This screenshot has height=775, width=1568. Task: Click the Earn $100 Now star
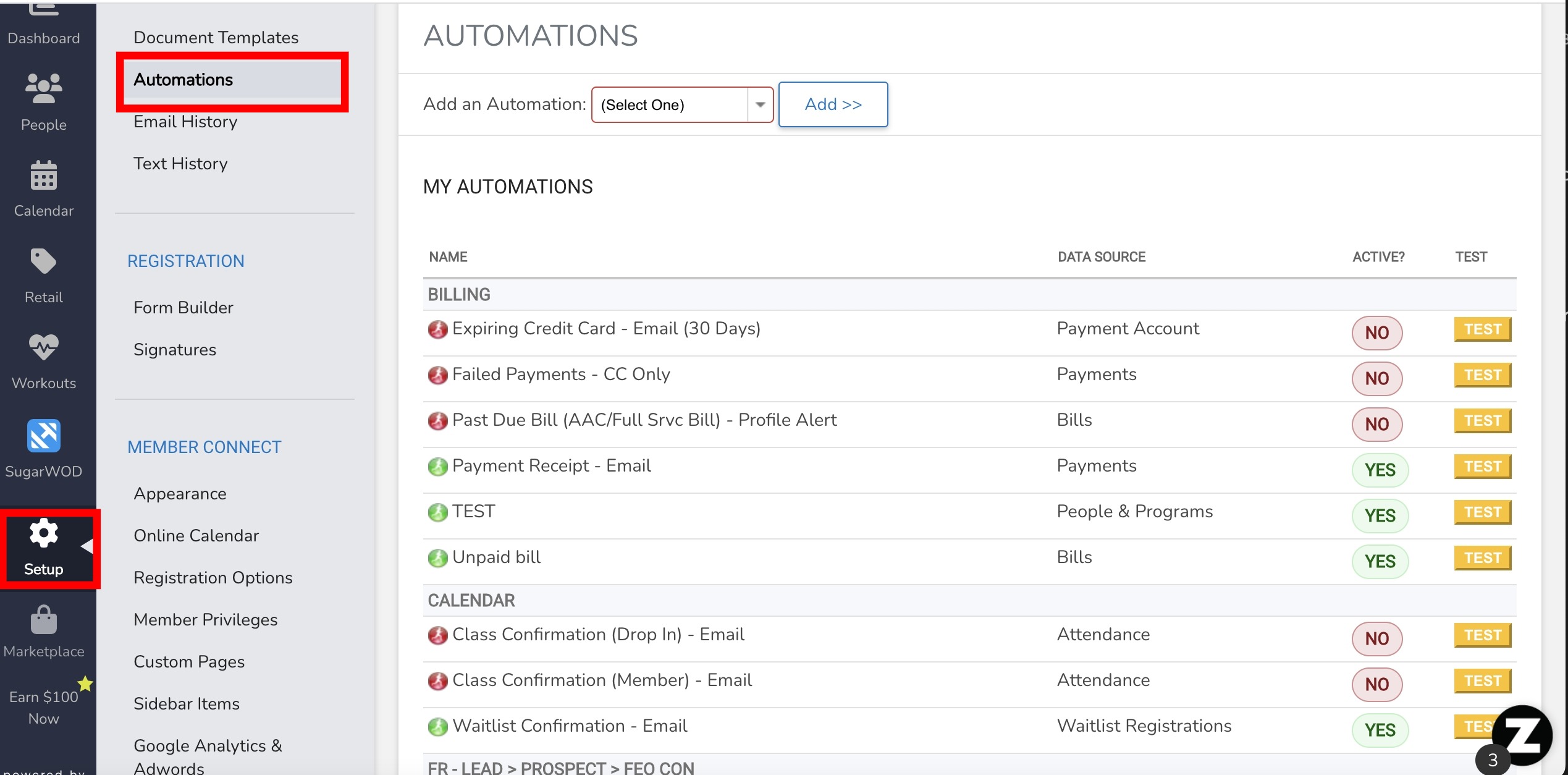click(85, 684)
